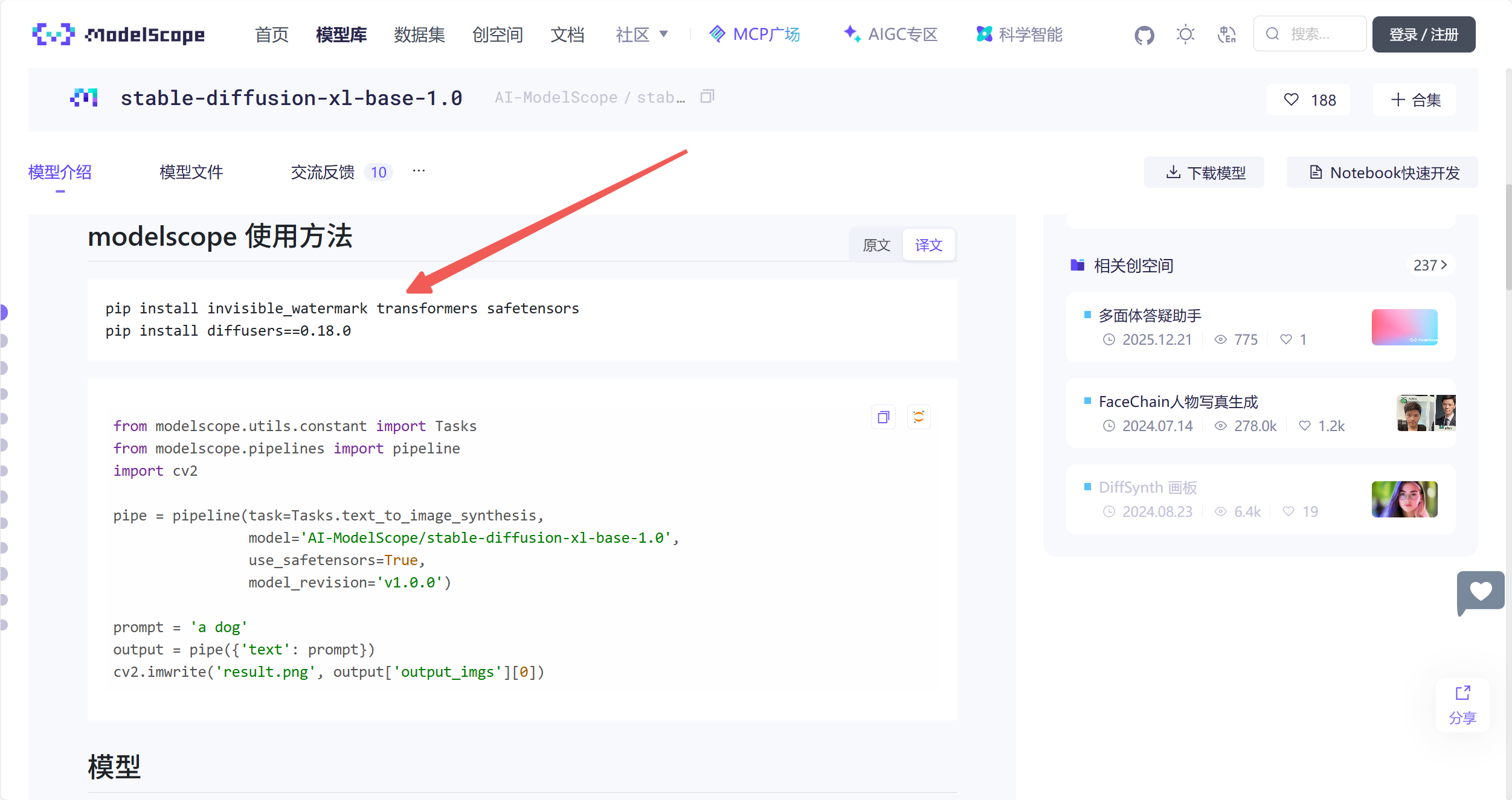Open the 数据集 menu item
Viewport: 1512px width, 800px height.
tap(419, 34)
